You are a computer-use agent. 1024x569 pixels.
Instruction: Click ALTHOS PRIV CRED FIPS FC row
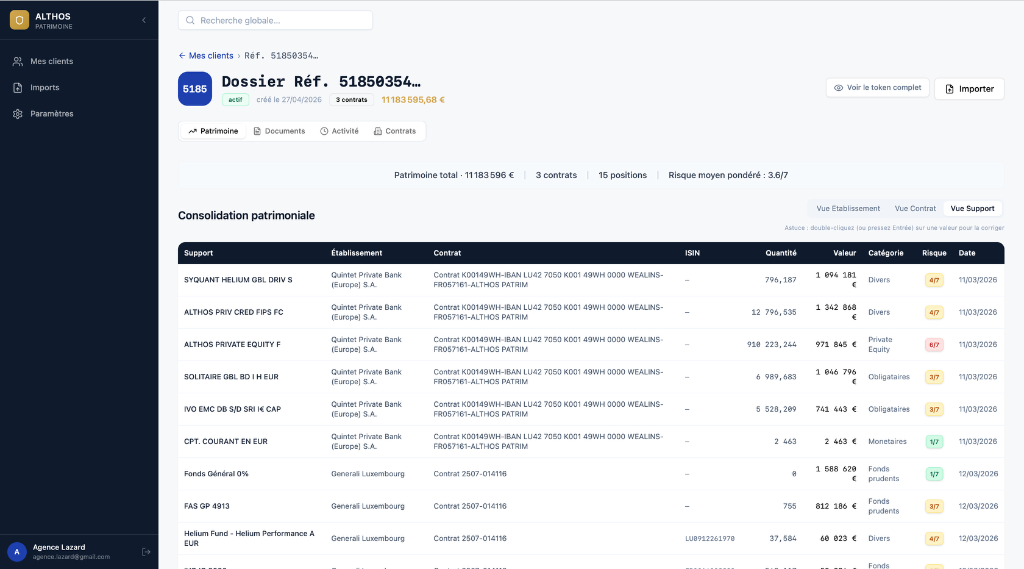point(591,312)
